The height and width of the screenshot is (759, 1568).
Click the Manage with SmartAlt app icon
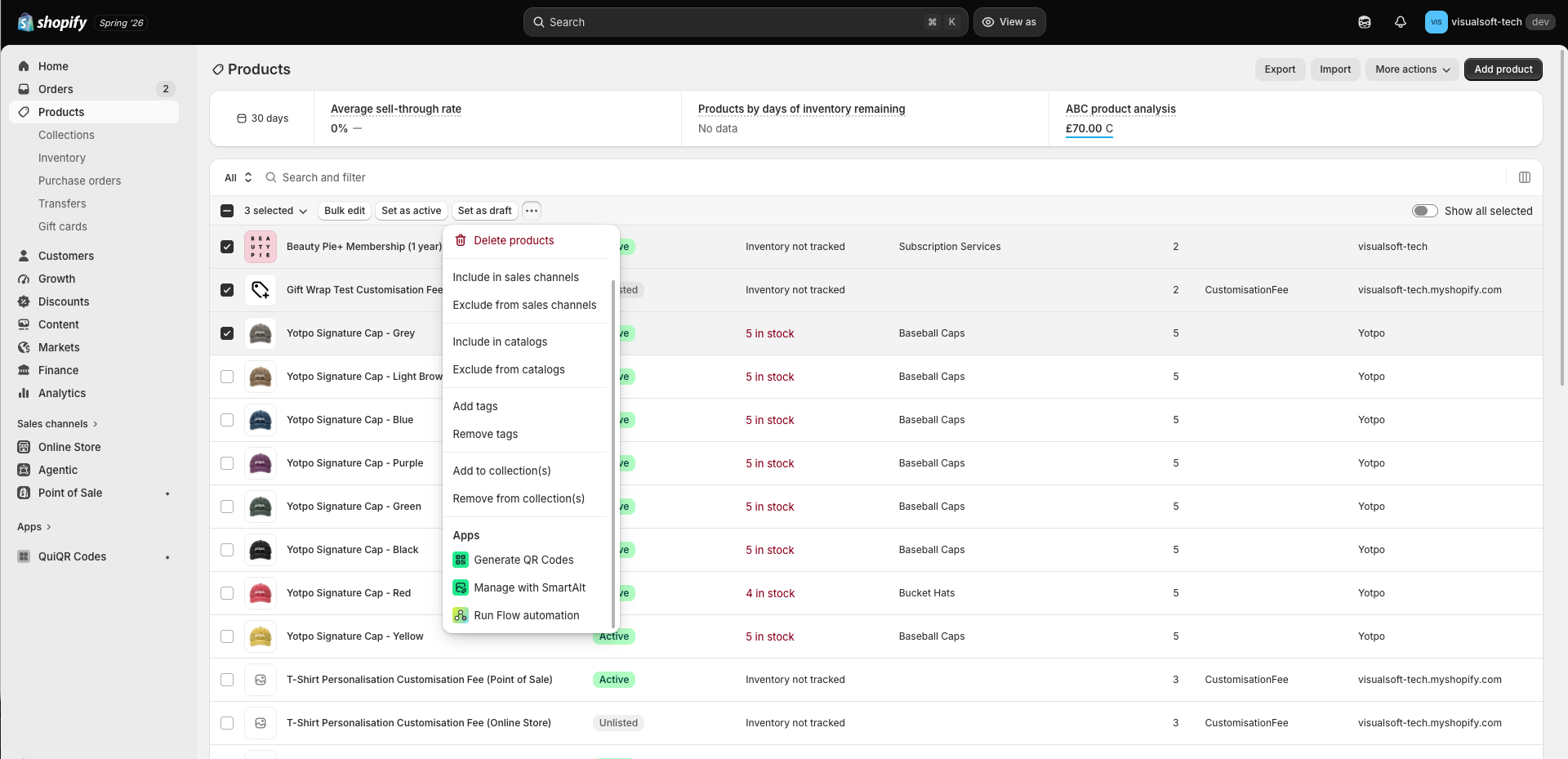click(x=461, y=587)
